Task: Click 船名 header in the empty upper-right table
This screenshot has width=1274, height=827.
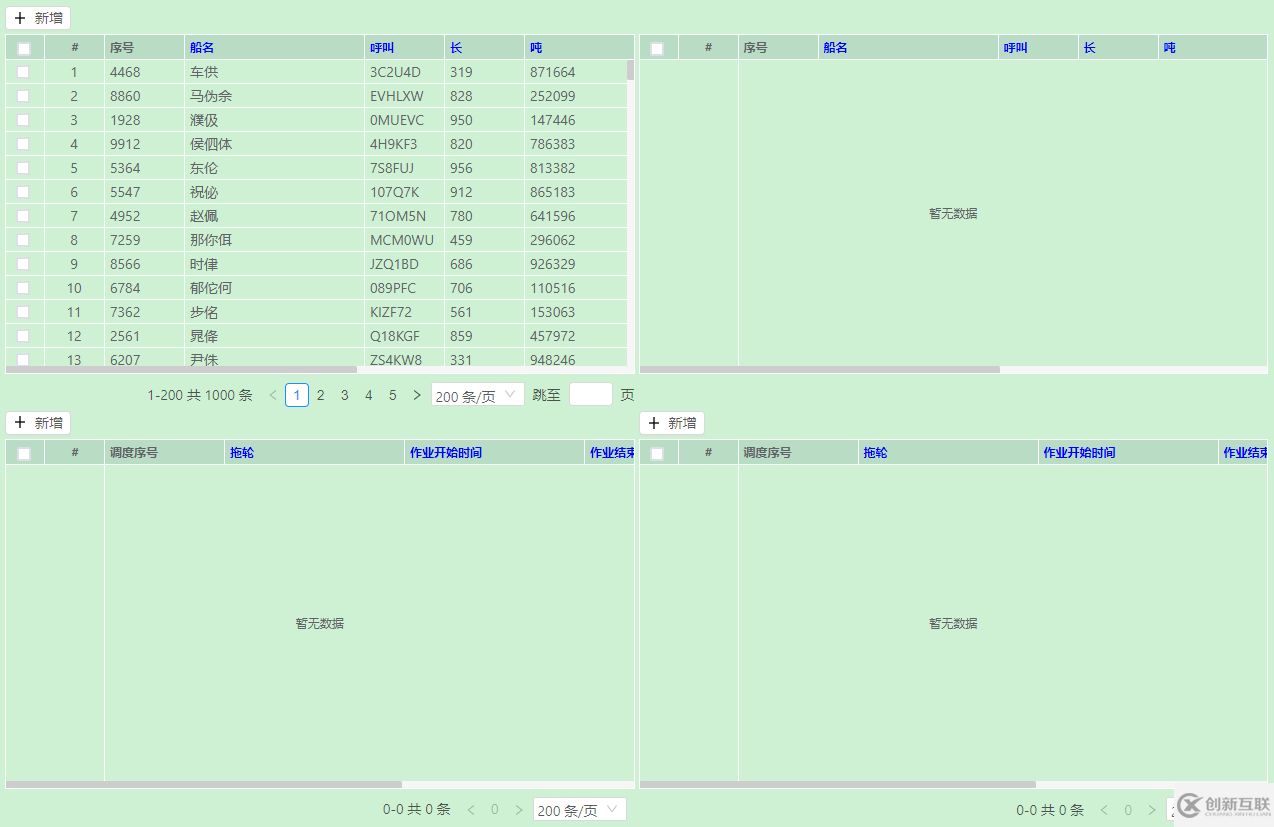Action: (836, 47)
